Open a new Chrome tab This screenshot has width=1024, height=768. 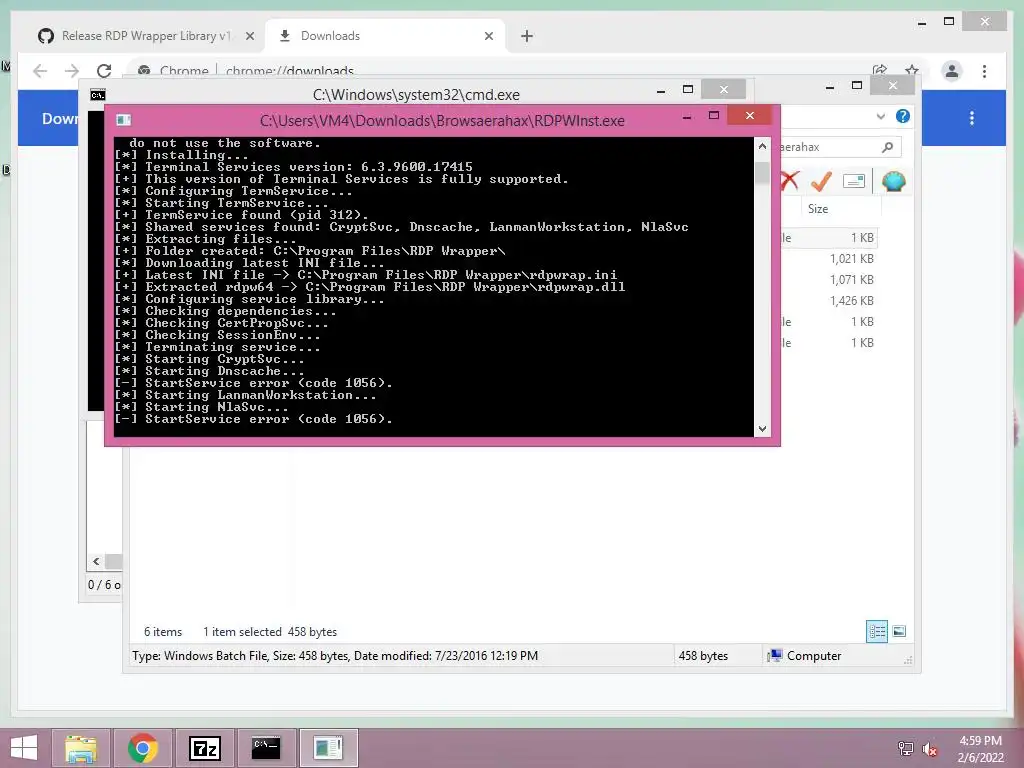527,36
